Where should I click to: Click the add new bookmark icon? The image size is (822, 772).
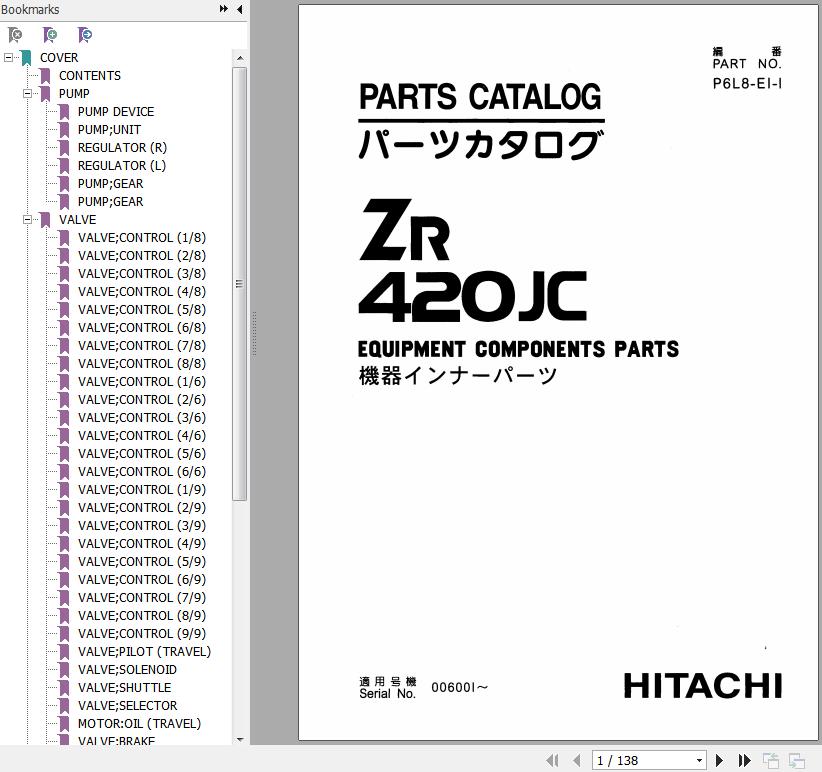pyautogui.click(x=50, y=35)
